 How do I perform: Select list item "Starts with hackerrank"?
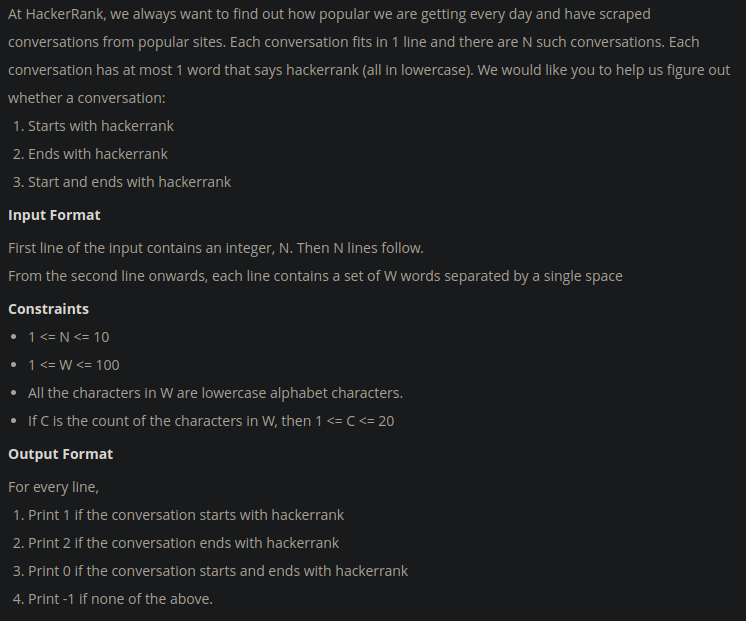[x=101, y=126]
